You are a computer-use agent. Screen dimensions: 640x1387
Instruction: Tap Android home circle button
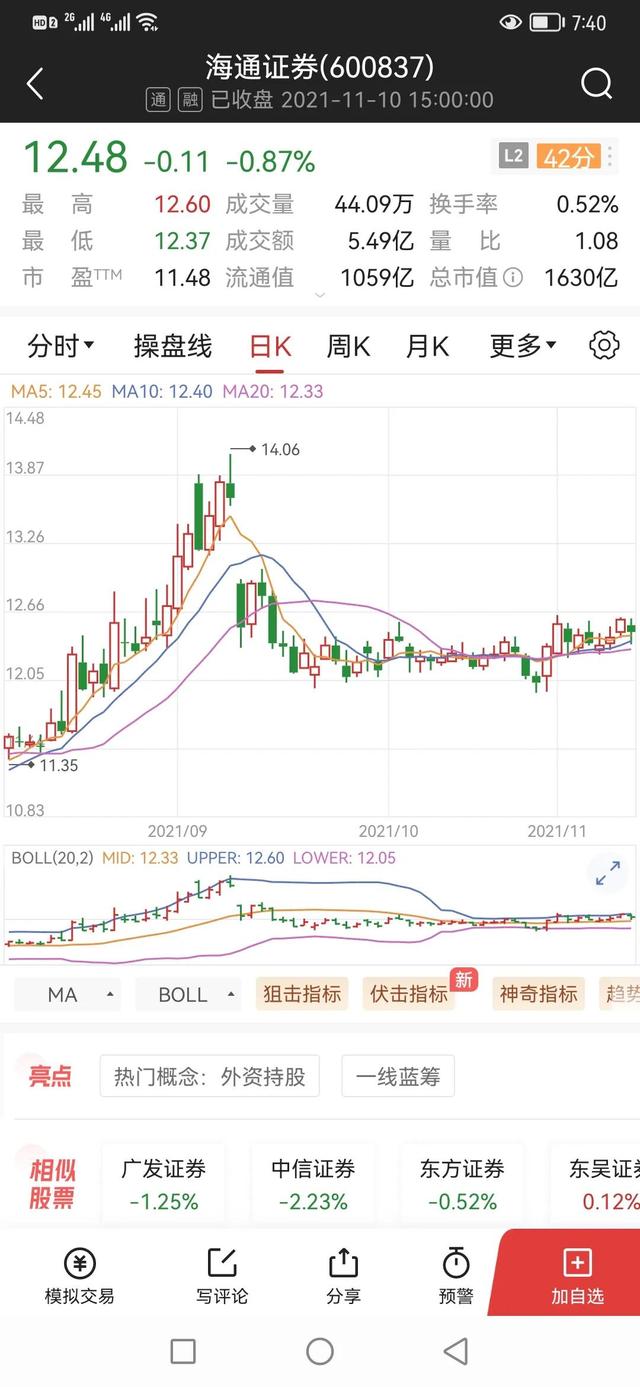(320, 1352)
